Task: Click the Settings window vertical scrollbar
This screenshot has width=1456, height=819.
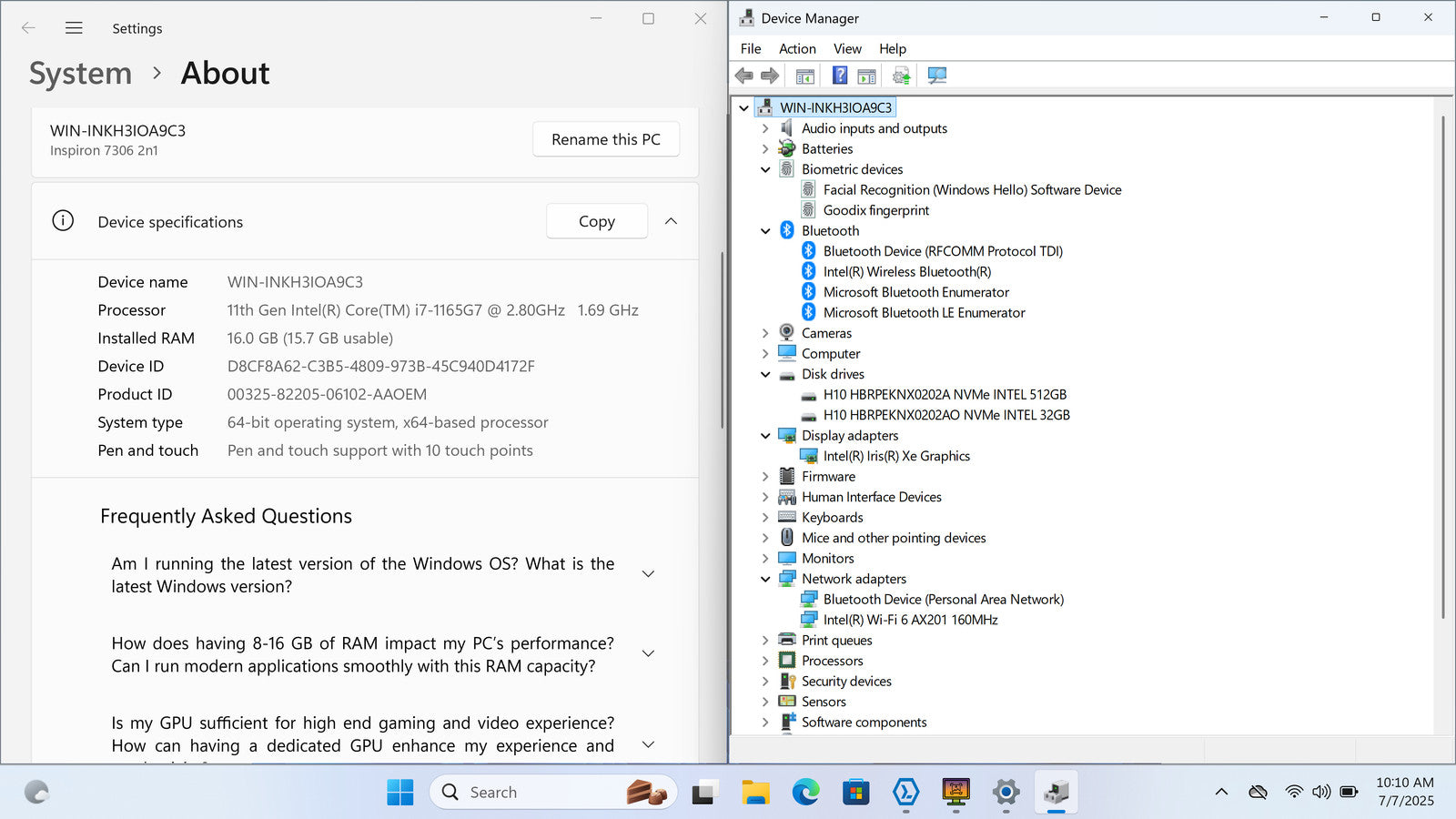Action: tap(722, 340)
